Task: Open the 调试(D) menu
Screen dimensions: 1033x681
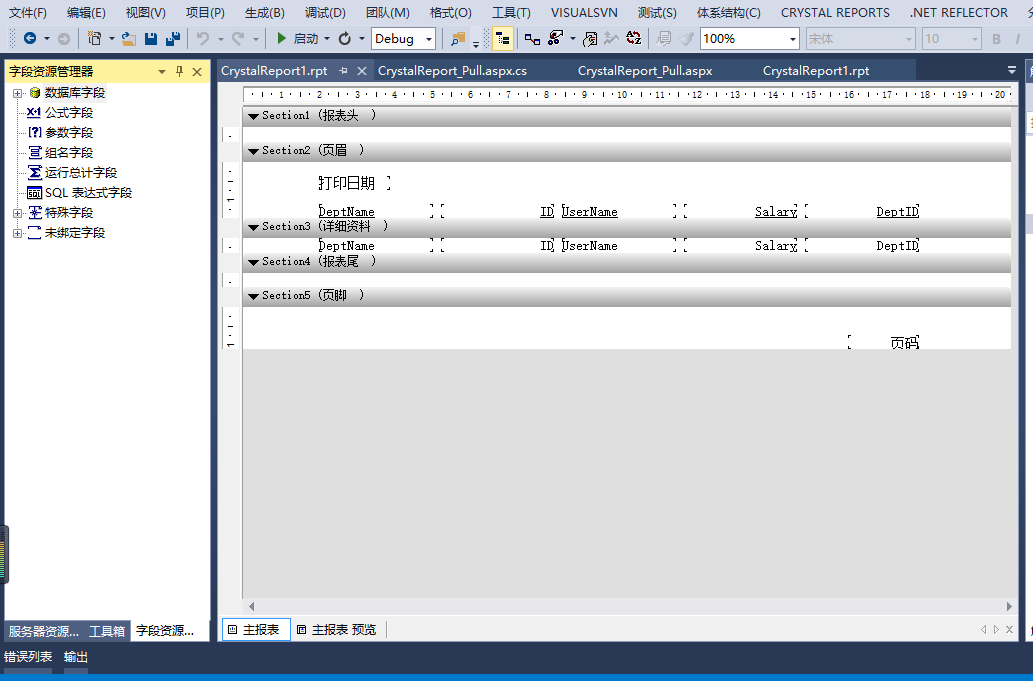Action: point(325,13)
